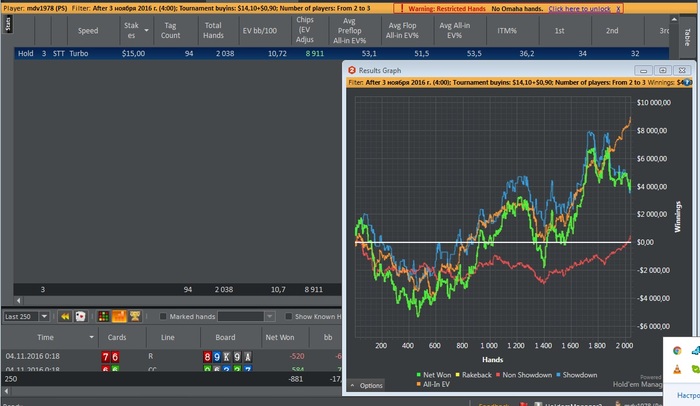Maximize the Results Graph window
This screenshot has height=406, width=700.
tap(662, 70)
